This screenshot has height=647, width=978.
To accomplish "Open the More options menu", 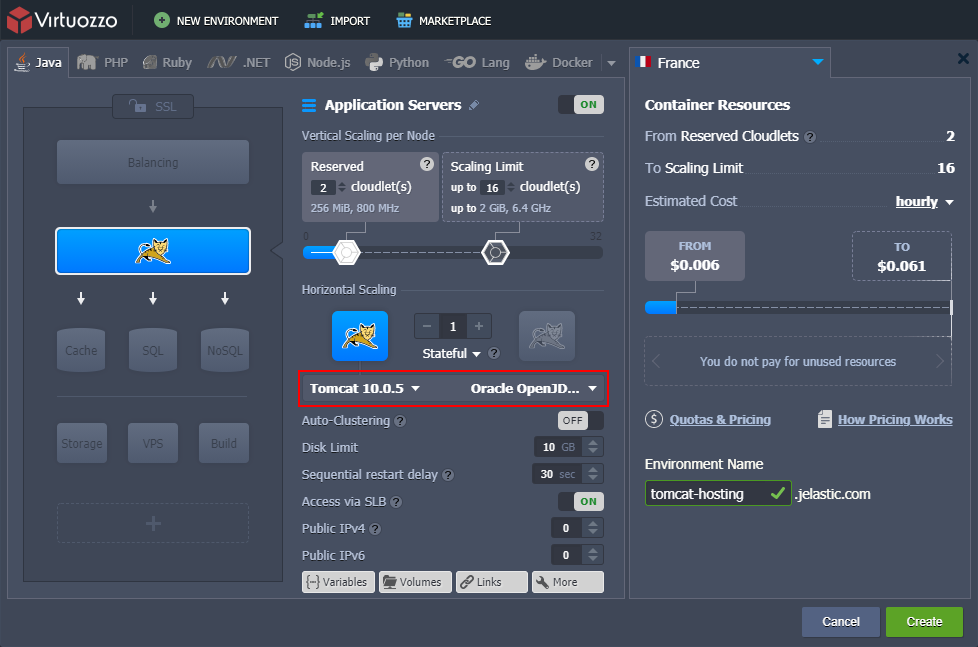I will point(568,581).
